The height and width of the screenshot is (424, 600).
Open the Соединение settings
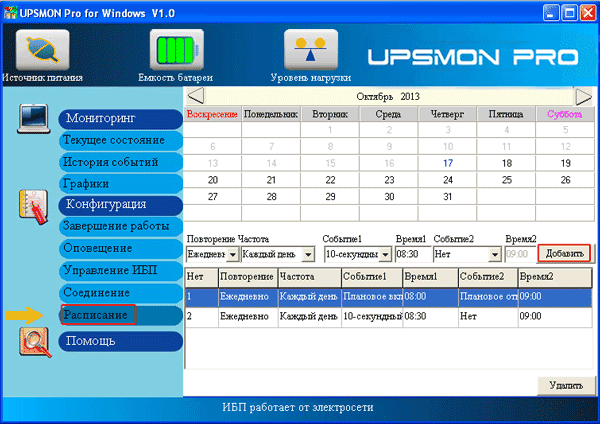121,293
